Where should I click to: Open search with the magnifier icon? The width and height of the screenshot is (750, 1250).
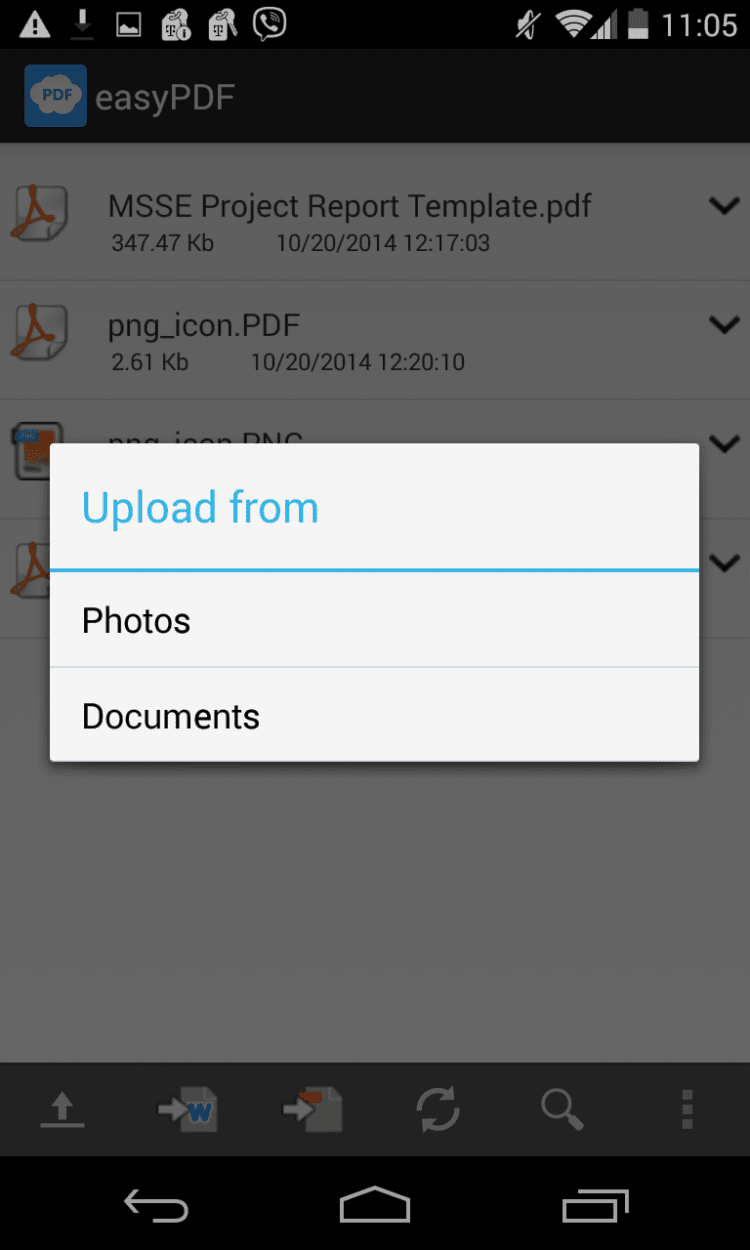pyautogui.click(x=562, y=1110)
